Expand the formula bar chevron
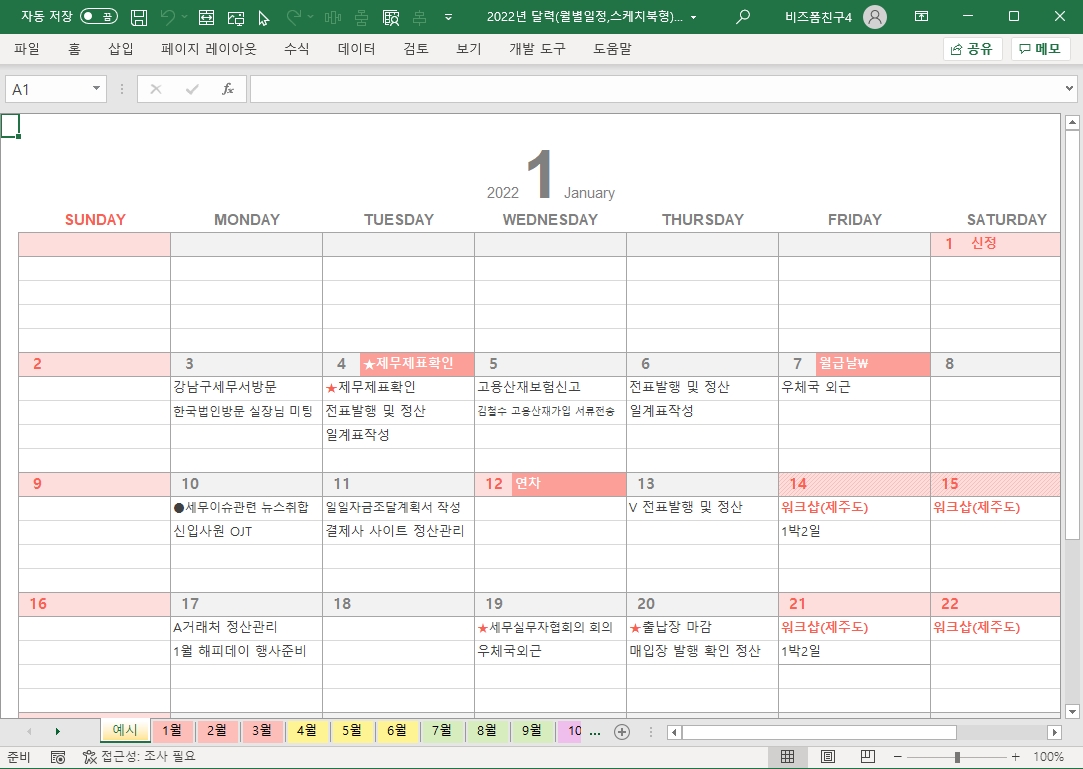This screenshot has height=769, width=1083. point(1069,88)
